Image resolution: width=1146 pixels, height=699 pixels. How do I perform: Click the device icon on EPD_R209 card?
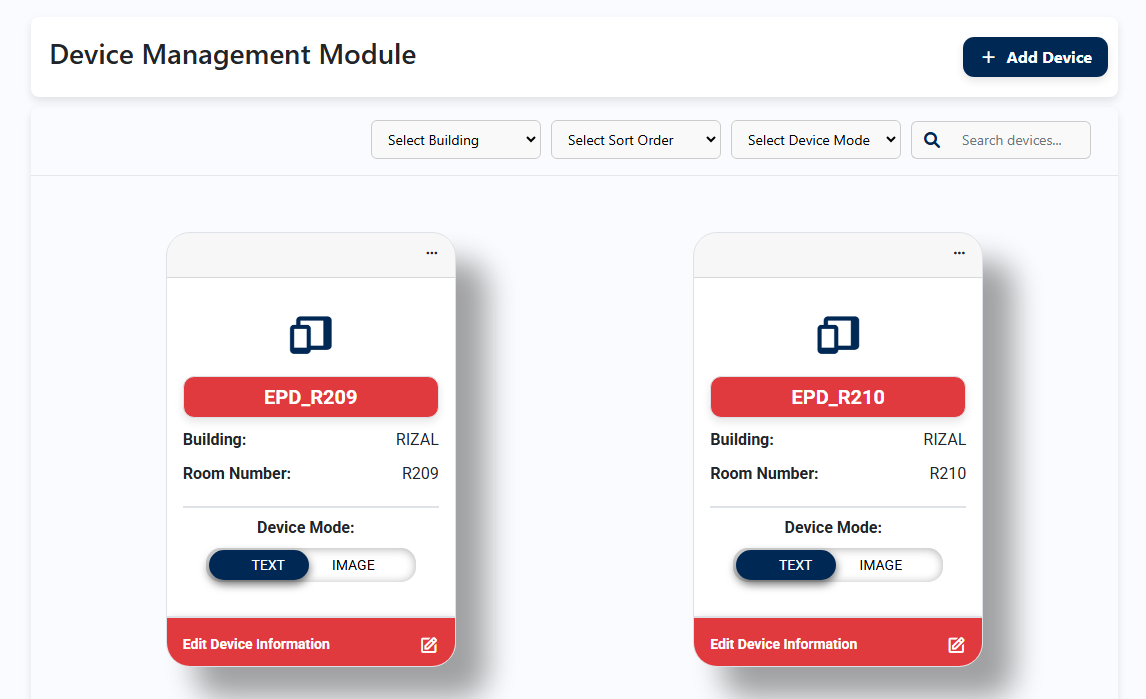[311, 335]
